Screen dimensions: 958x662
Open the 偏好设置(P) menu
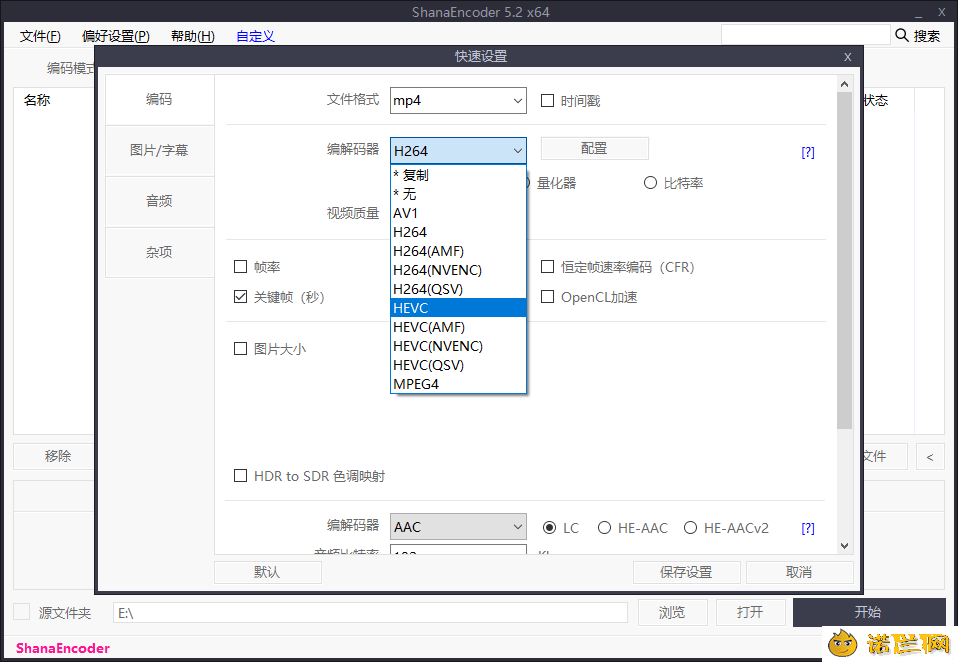(116, 36)
